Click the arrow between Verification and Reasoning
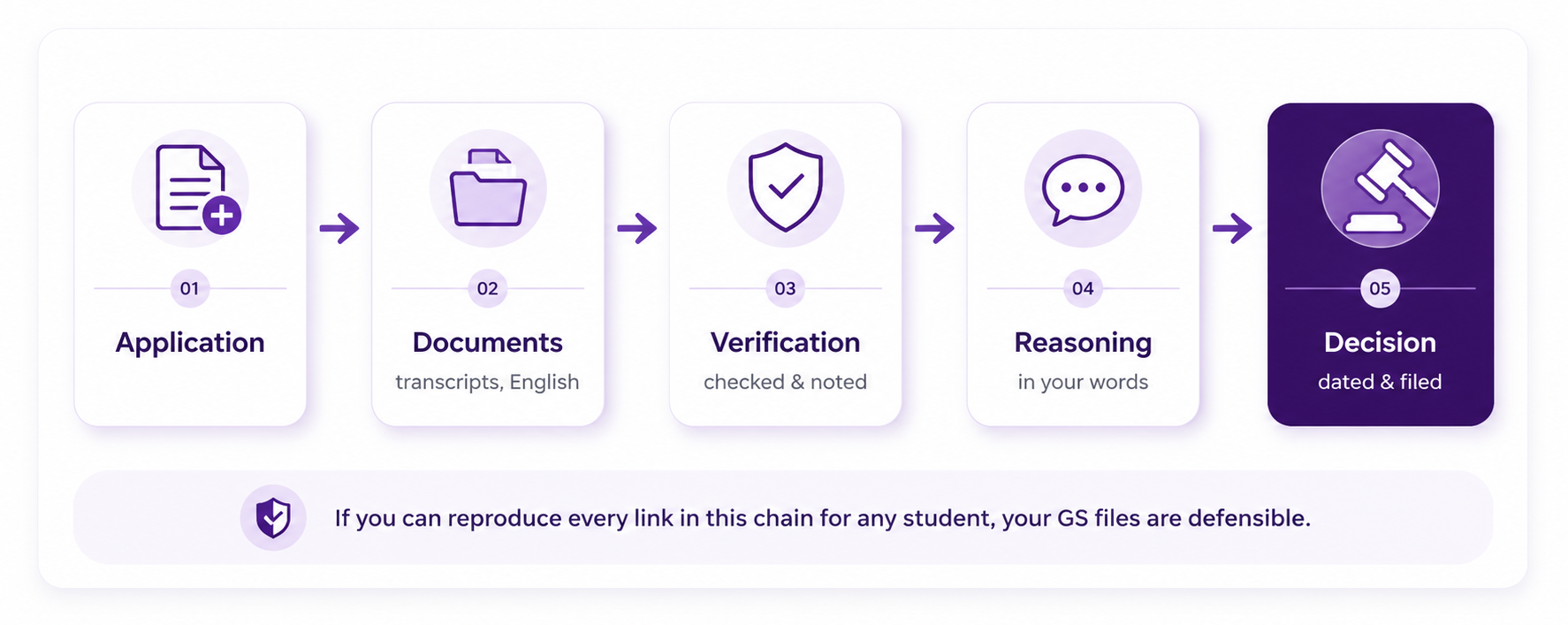 tap(935, 228)
